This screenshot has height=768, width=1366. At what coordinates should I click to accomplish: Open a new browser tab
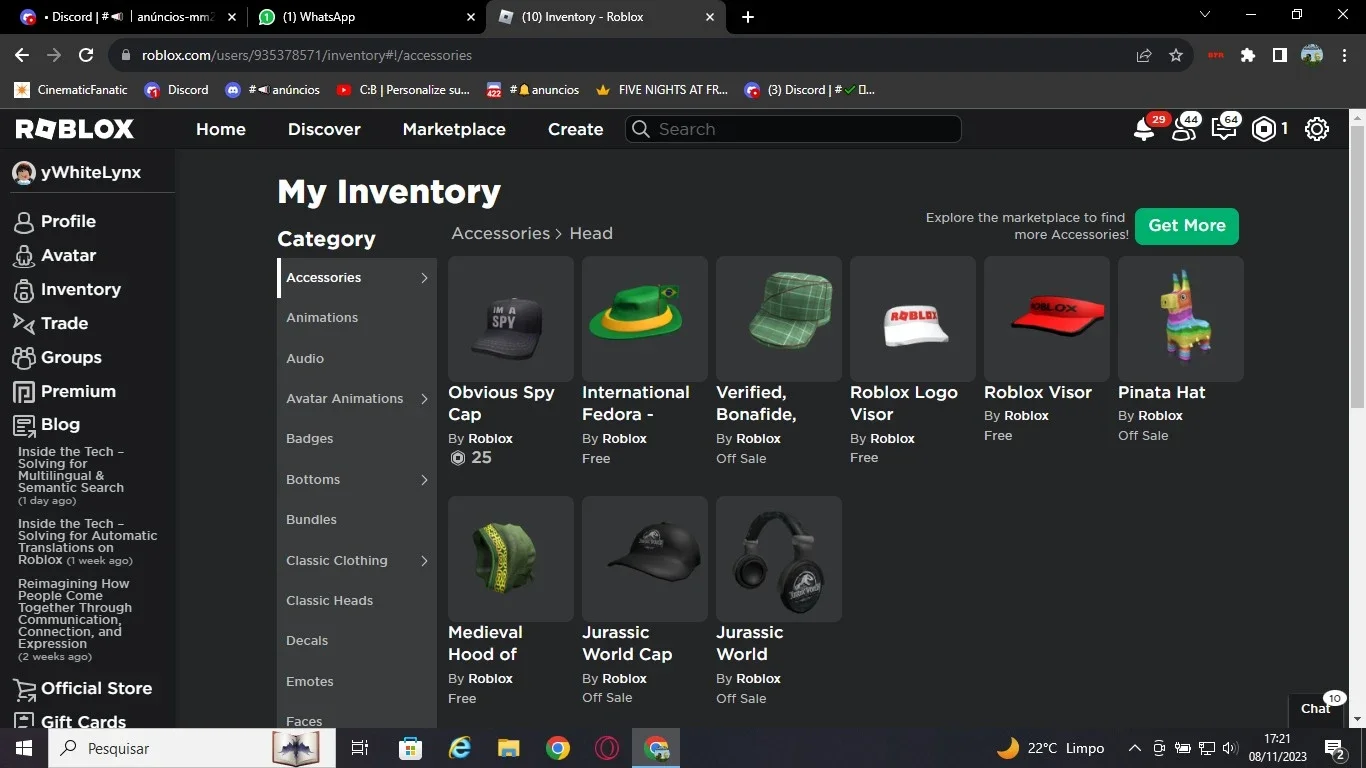(748, 17)
